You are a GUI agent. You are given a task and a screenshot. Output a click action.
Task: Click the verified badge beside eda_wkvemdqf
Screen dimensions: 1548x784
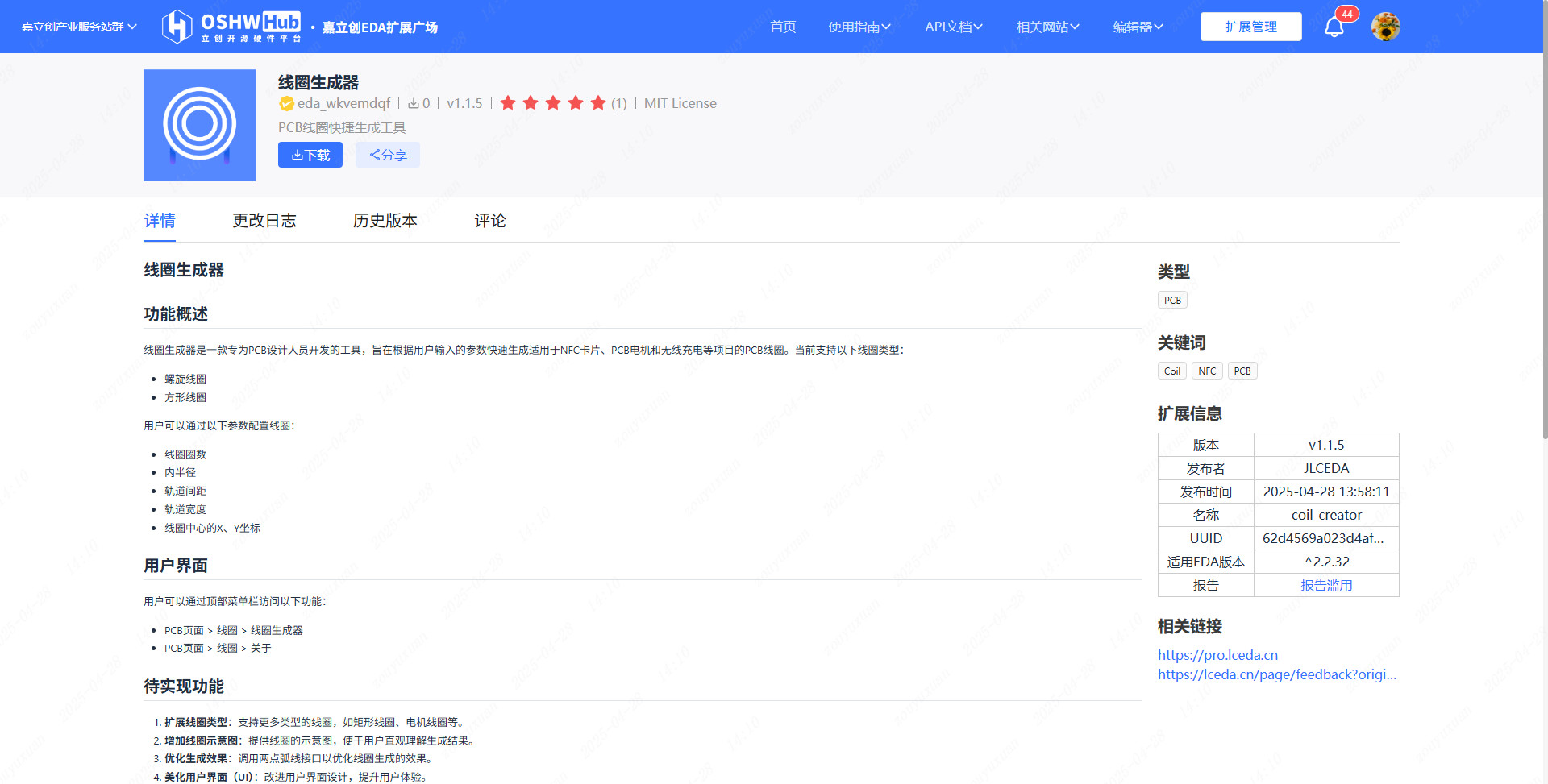coord(287,103)
